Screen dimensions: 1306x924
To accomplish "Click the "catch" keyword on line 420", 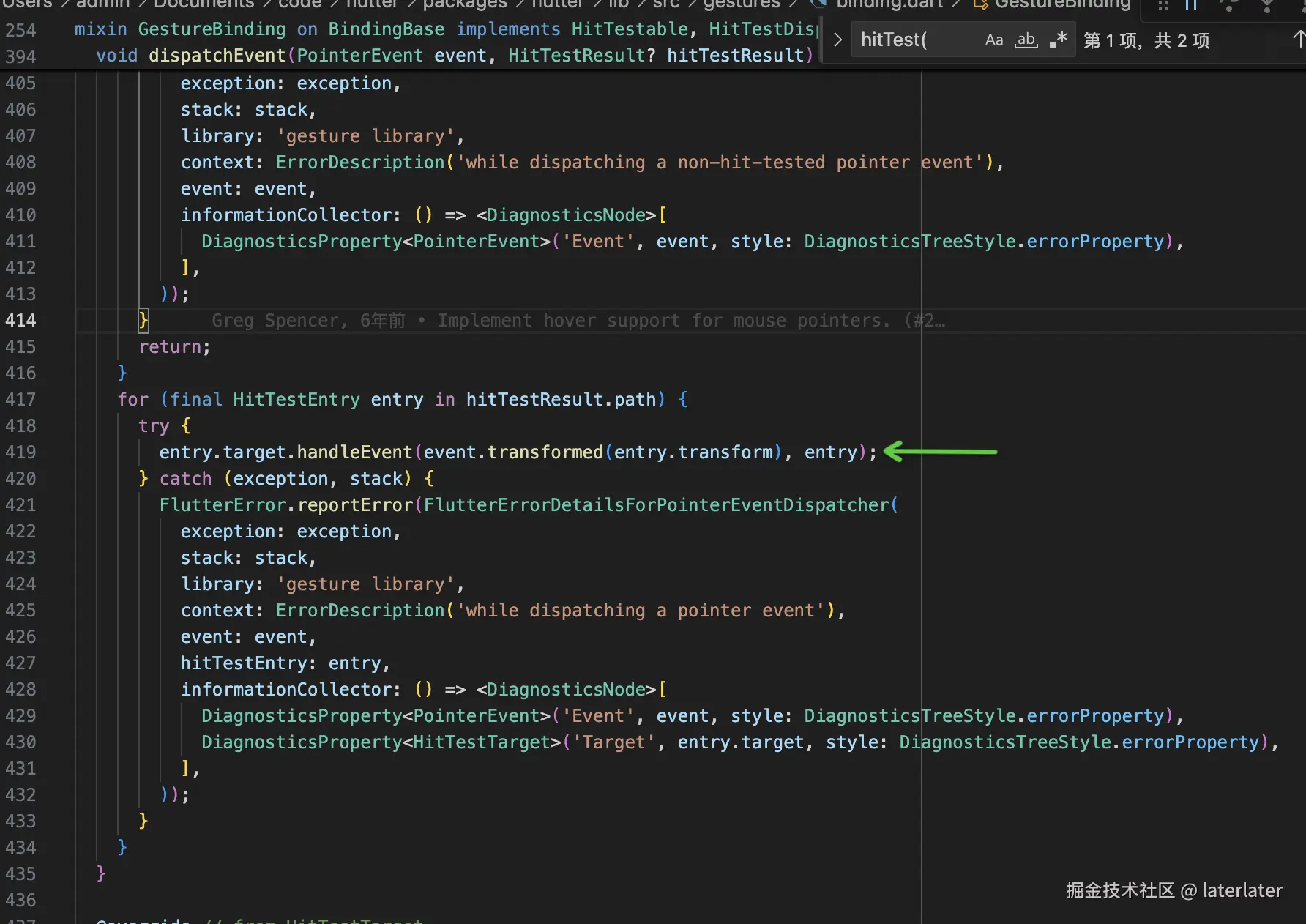I will (x=186, y=479).
